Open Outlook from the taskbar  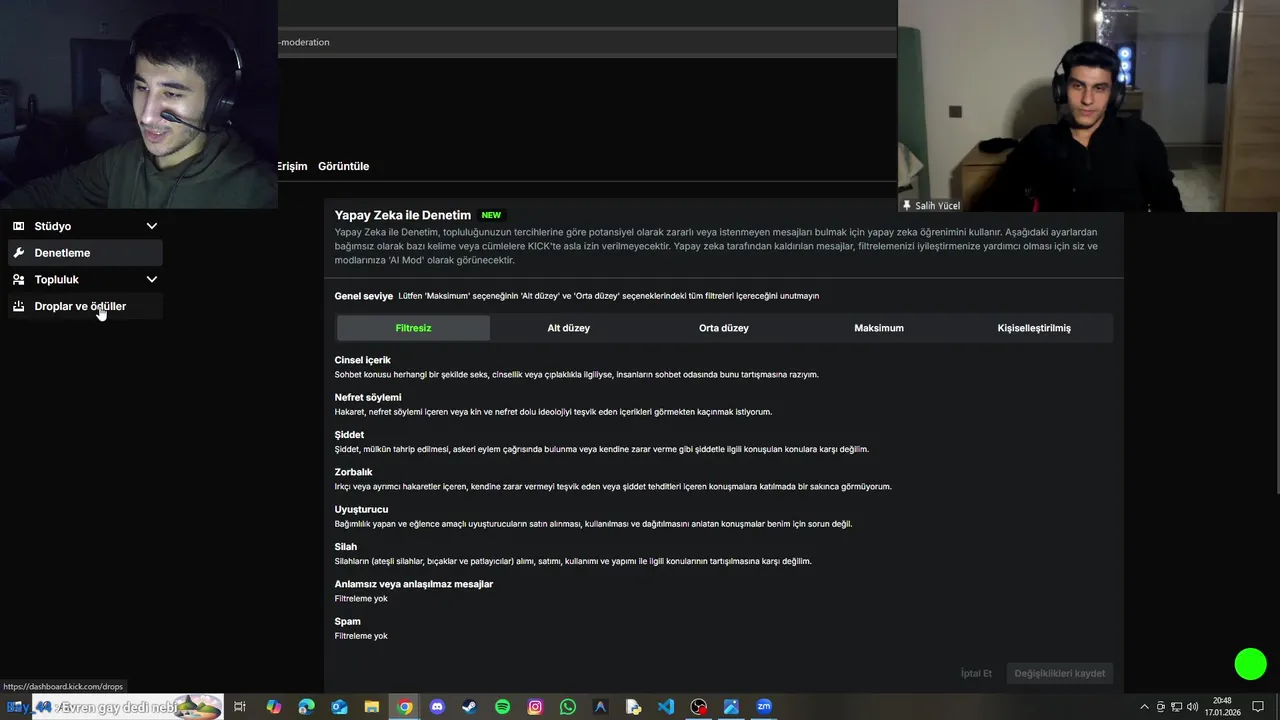[339, 707]
